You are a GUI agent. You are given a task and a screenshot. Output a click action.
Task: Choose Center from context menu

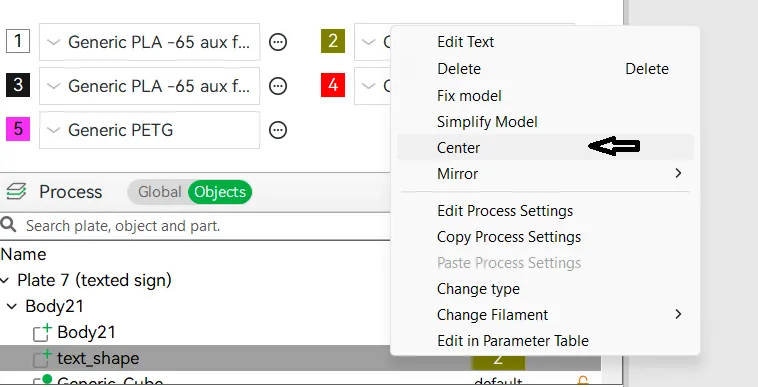point(545,147)
